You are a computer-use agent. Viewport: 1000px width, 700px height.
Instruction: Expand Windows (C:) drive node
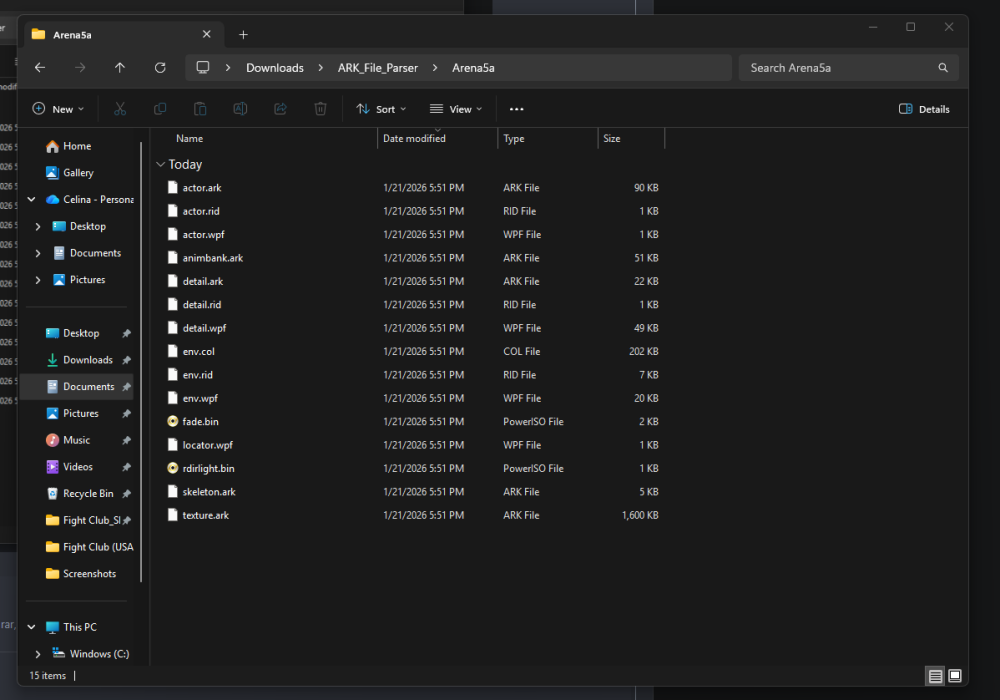(x=38, y=654)
